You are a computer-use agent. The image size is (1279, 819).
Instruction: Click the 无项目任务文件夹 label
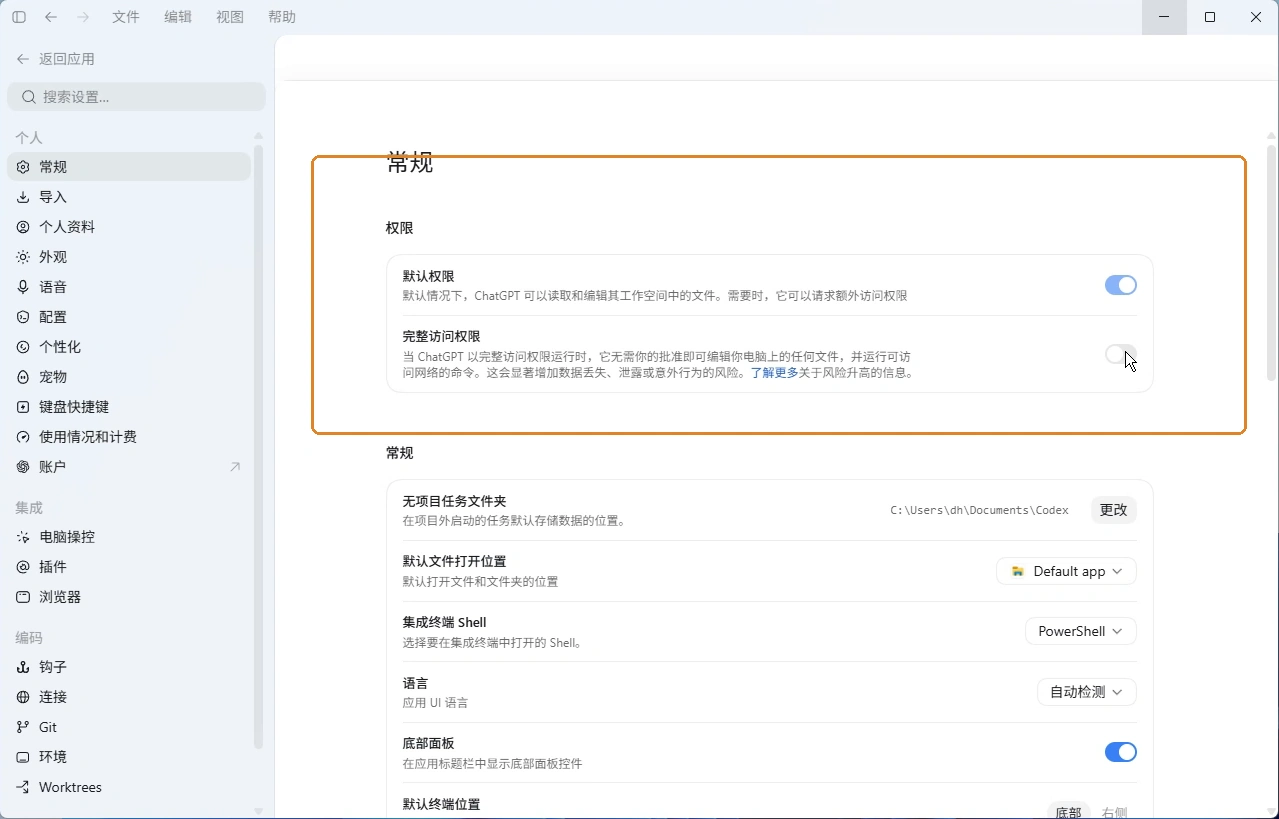click(x=454, y=501)
